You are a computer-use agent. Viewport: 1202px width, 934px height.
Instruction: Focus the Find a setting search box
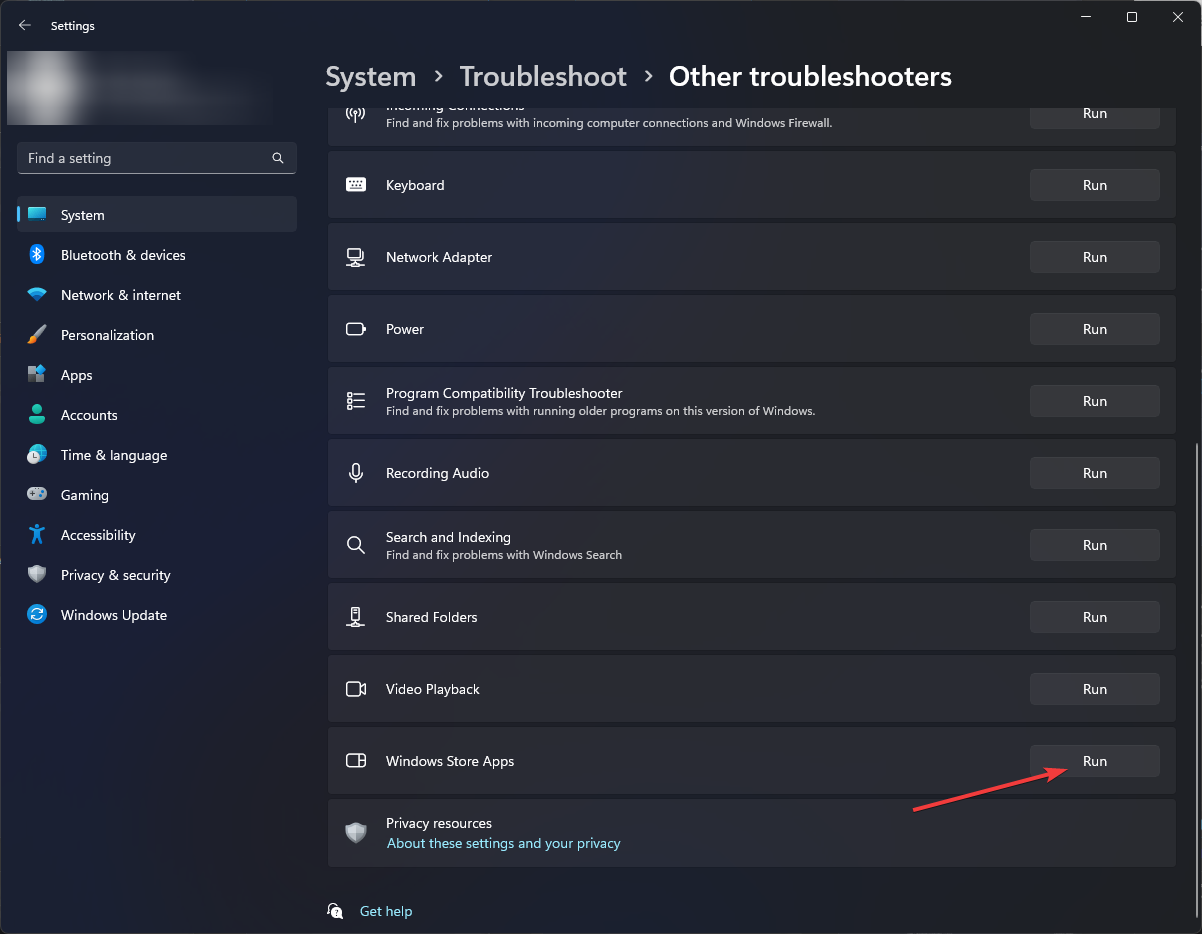[x=145, y=158]
